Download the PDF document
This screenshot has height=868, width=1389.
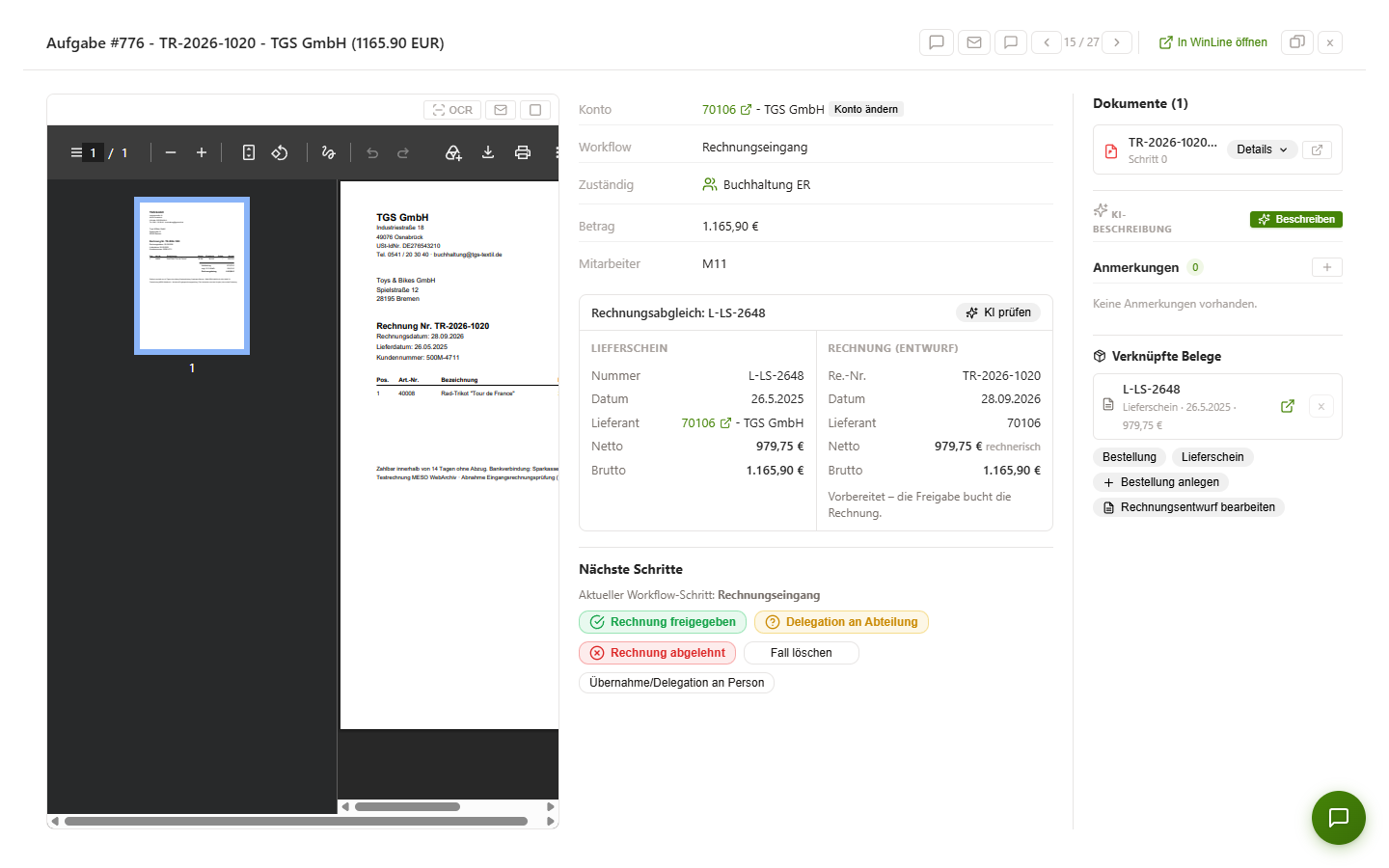click(488, 152)
